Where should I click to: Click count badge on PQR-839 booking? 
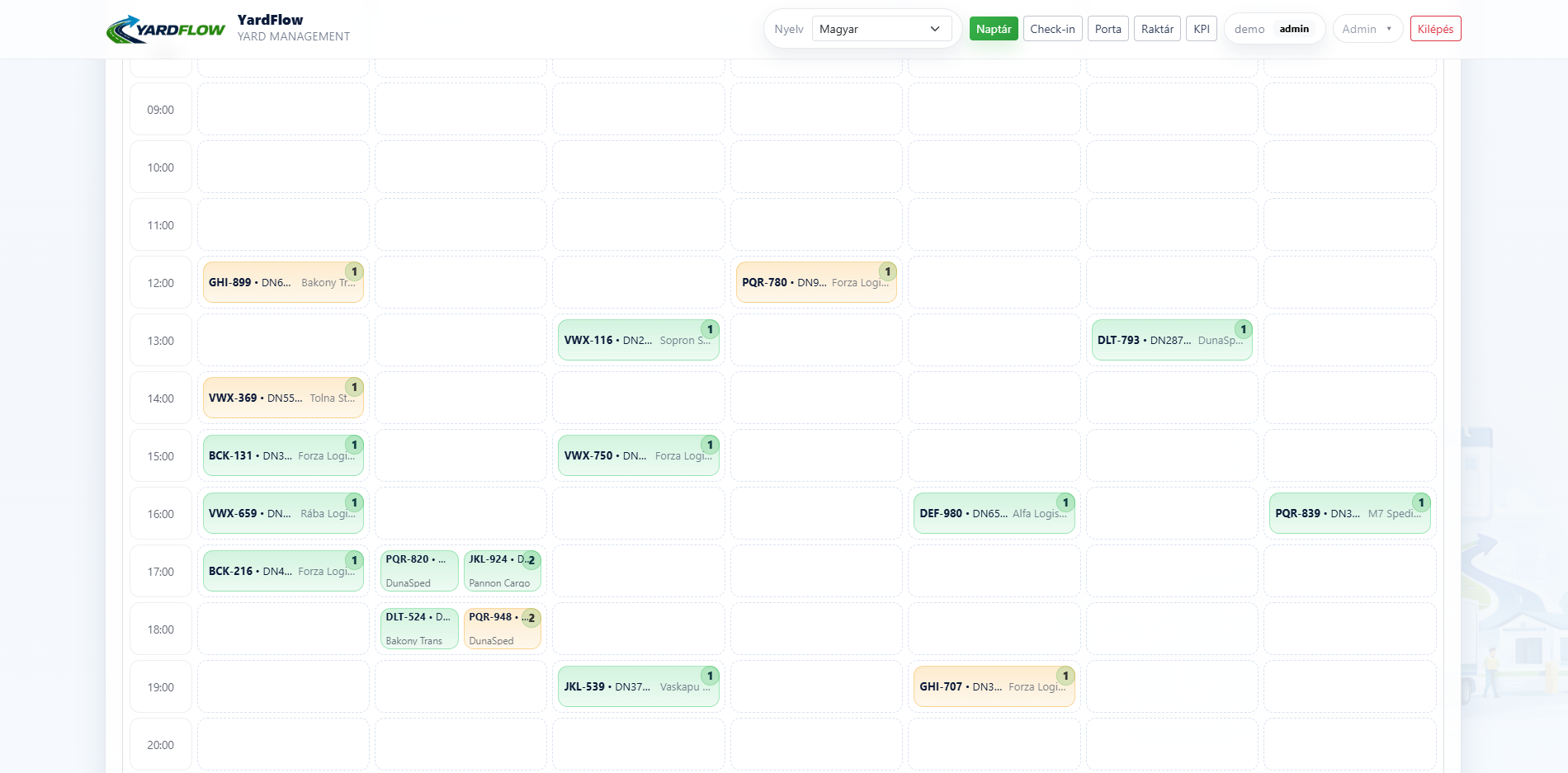[1420, 502]
